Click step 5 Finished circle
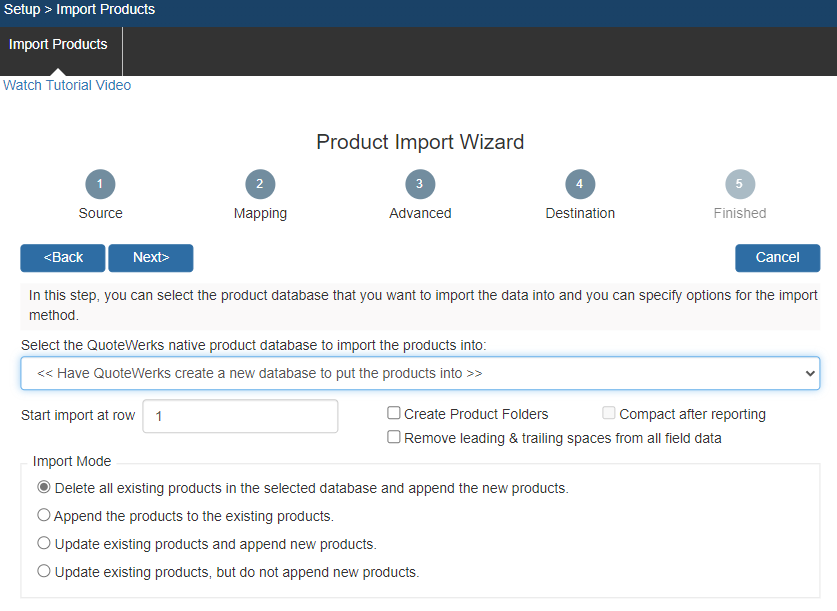 740,184
